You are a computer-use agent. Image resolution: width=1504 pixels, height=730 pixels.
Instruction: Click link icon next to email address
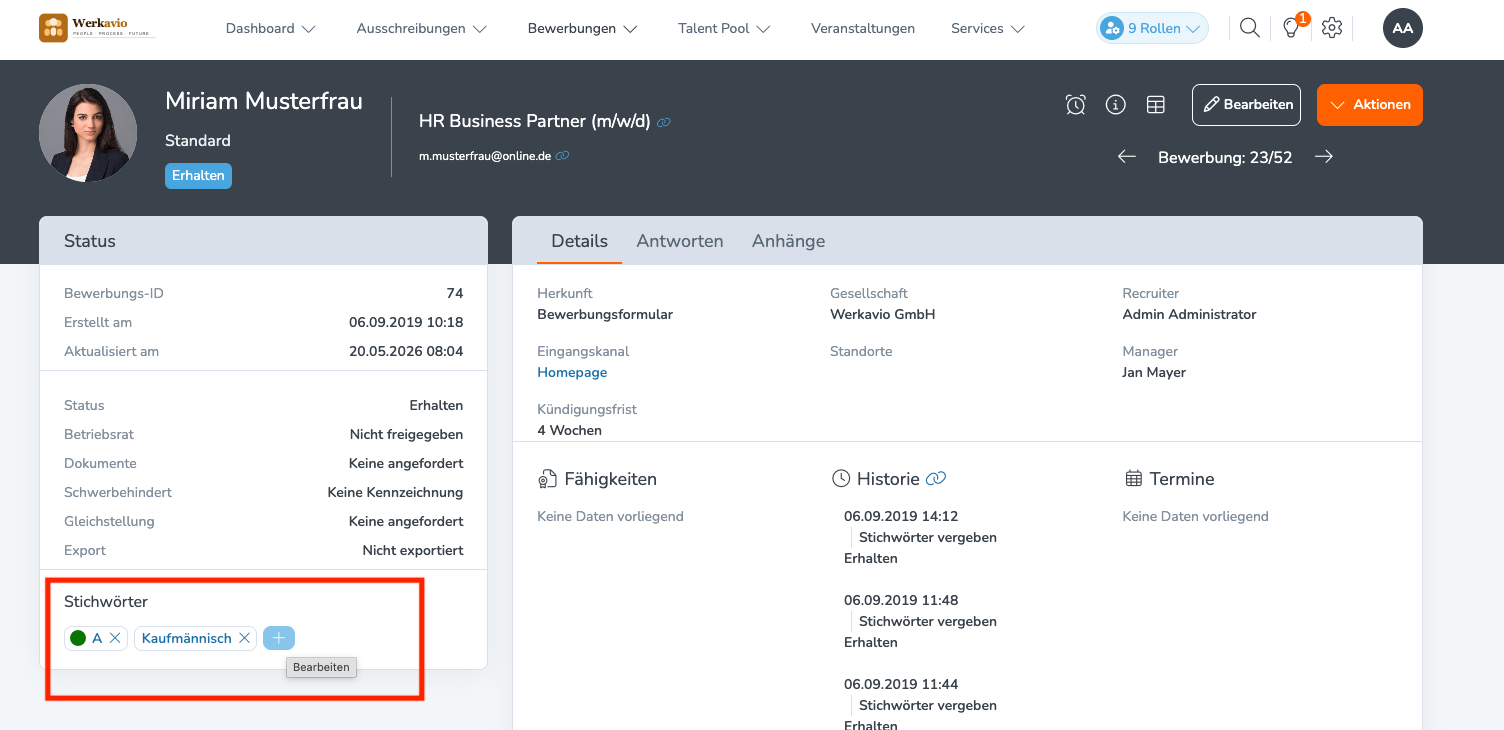pos(562,156)
